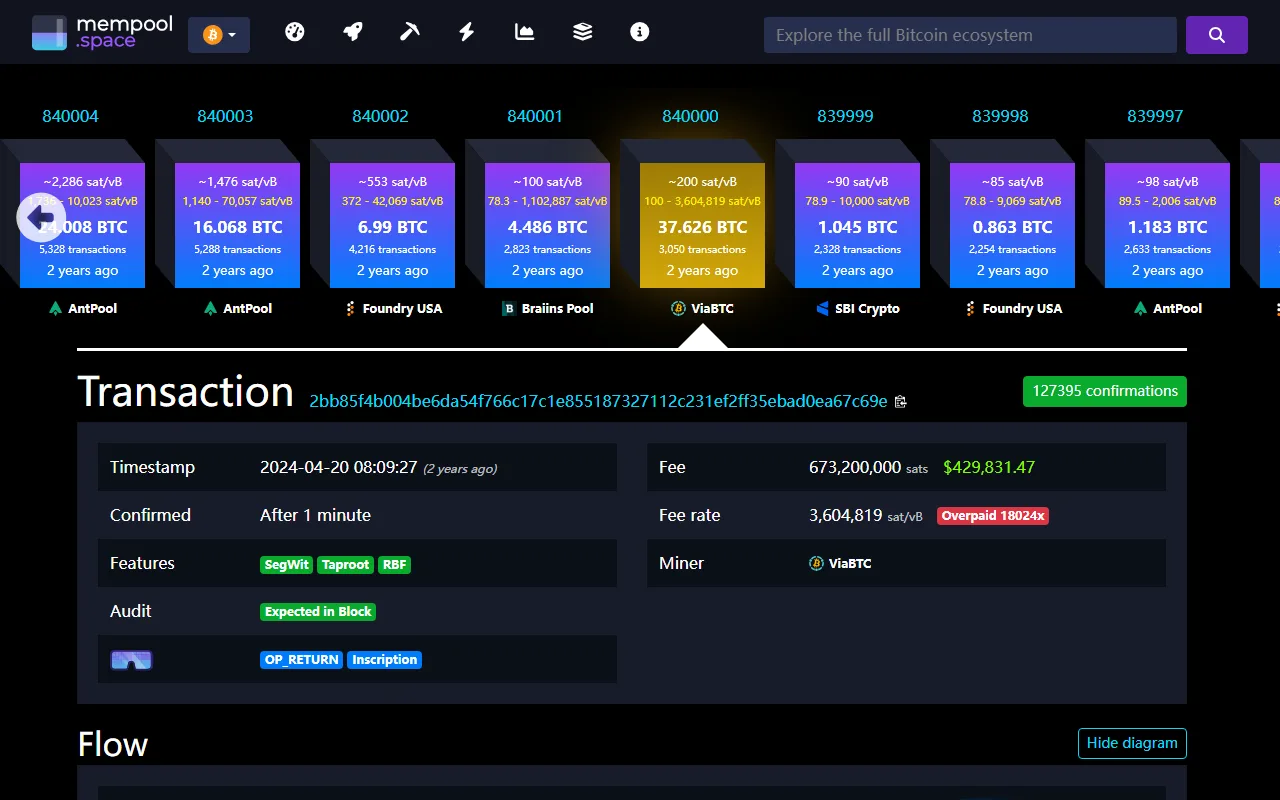Open the About info icon
The image size is (1280, 800).
click(640, 32)
